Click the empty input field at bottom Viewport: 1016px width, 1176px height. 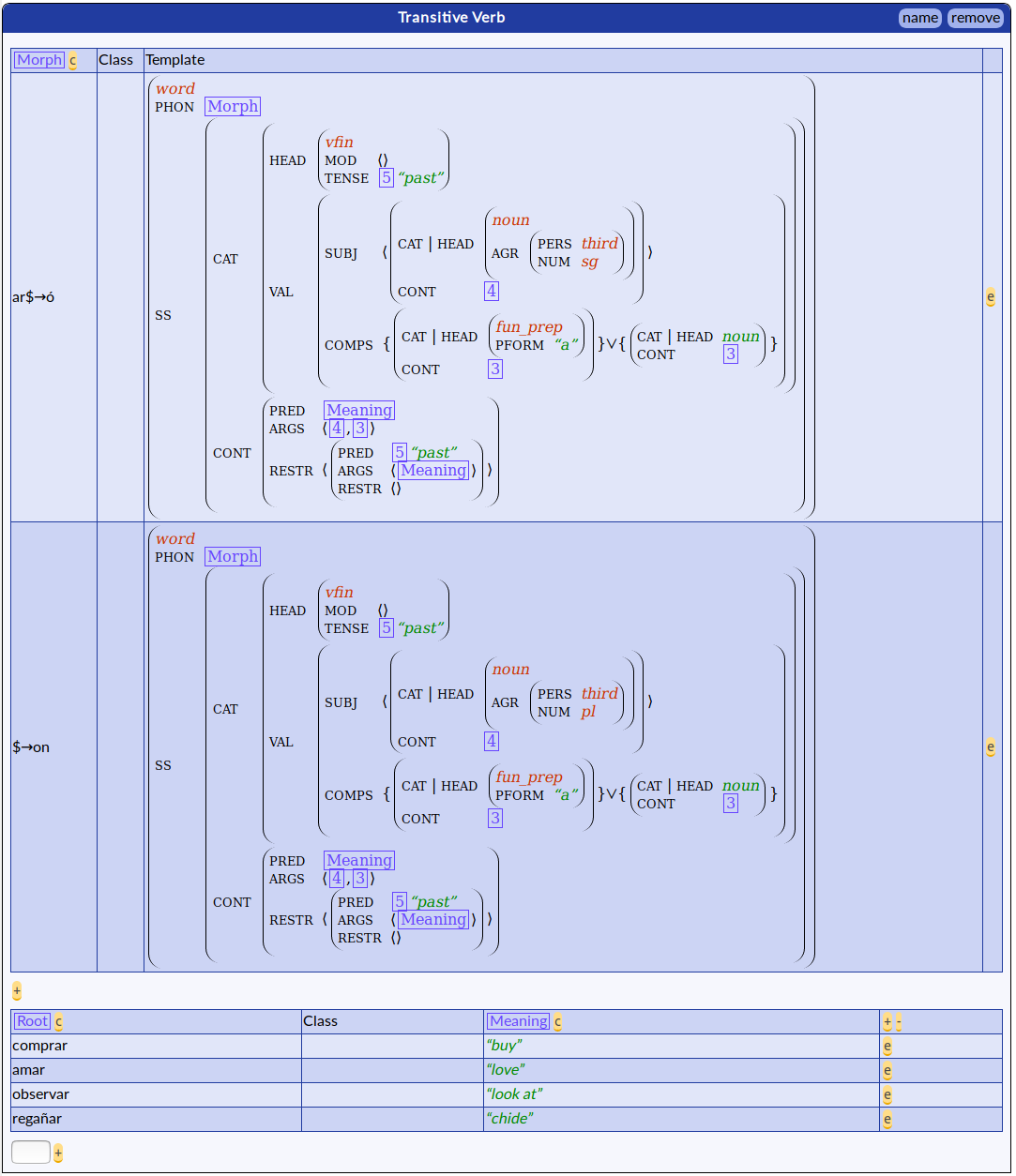pos(31,1153)
